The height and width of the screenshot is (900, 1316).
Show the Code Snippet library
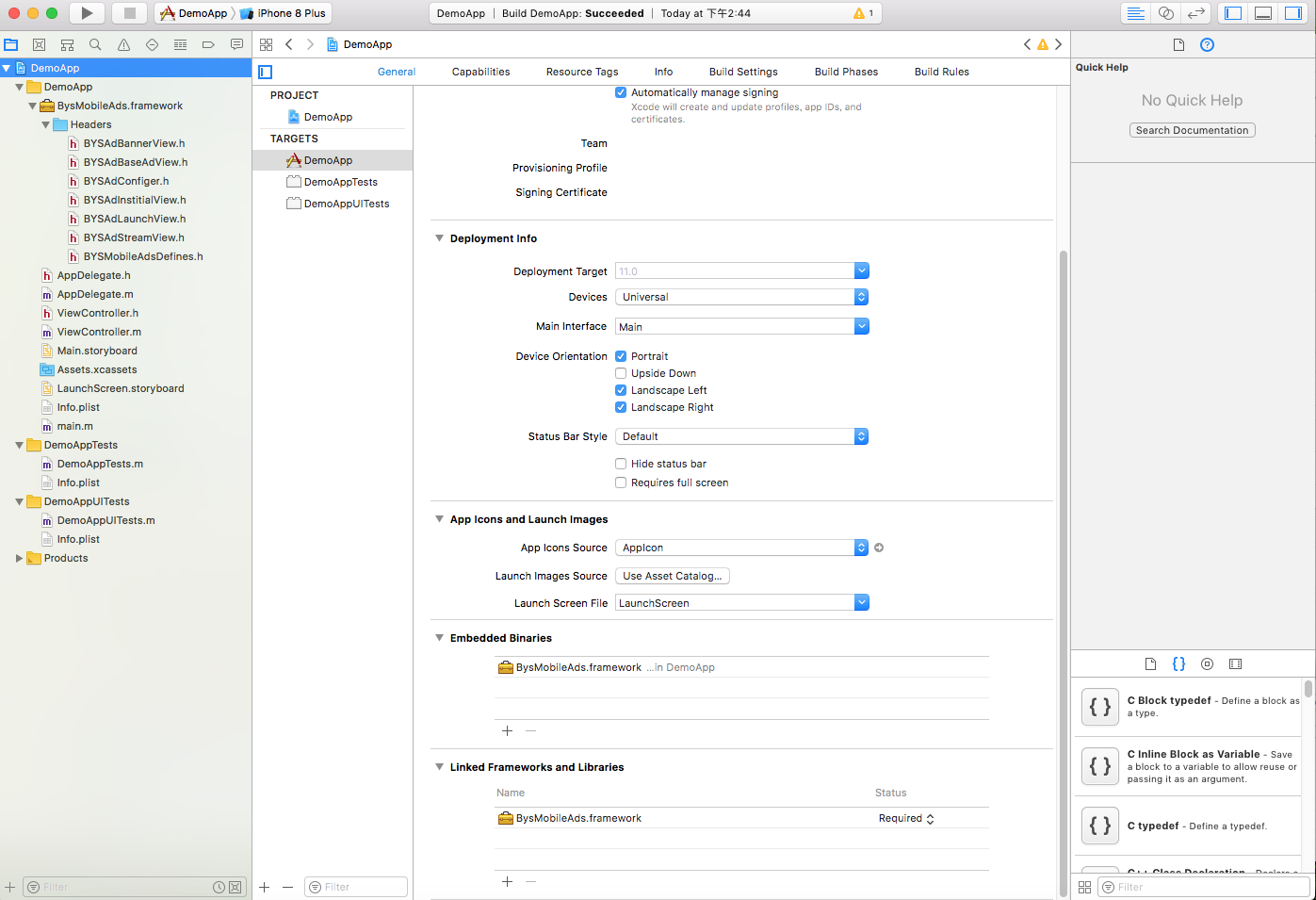[x=1178, y=663]
